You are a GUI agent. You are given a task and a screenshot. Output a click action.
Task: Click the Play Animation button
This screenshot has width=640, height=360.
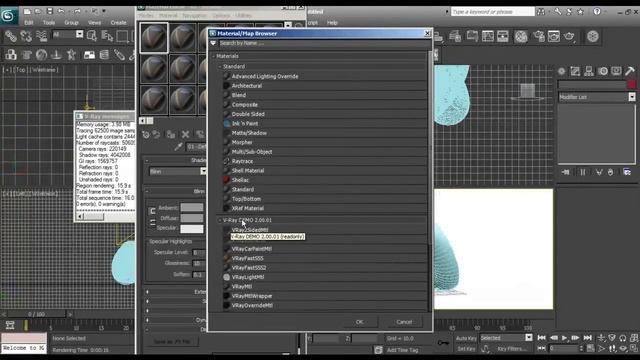(x=564, y=338)
